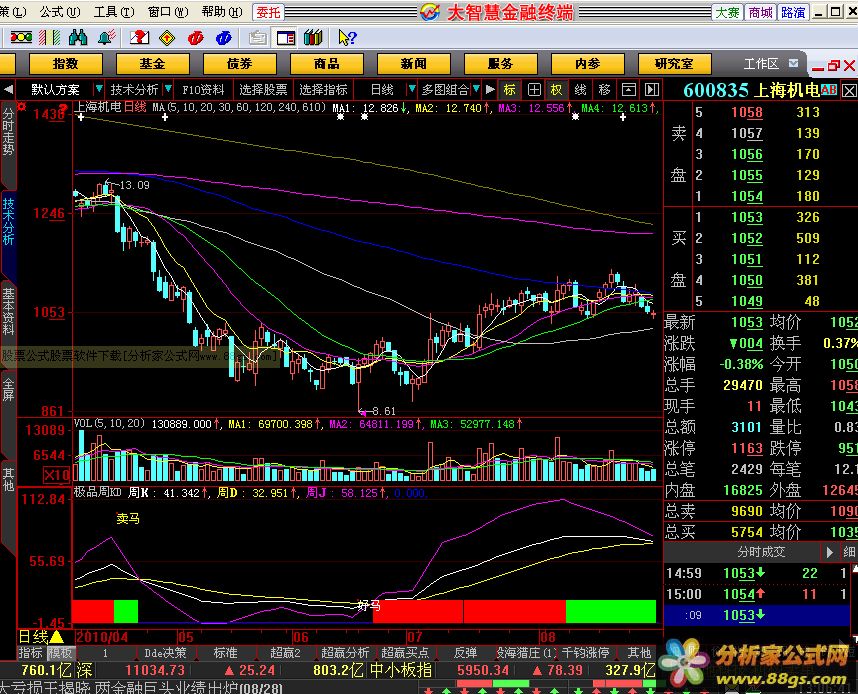
Task: Click the 基金 yellow button
Action: click(x=152, y=63)
